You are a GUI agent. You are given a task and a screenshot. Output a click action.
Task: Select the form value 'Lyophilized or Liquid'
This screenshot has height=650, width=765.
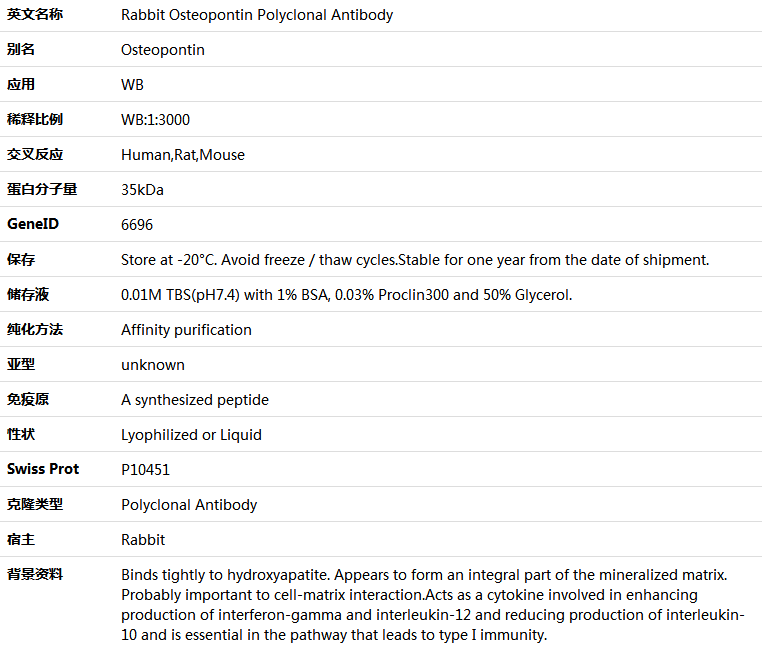pyautogui.click(x=191, y=435)
